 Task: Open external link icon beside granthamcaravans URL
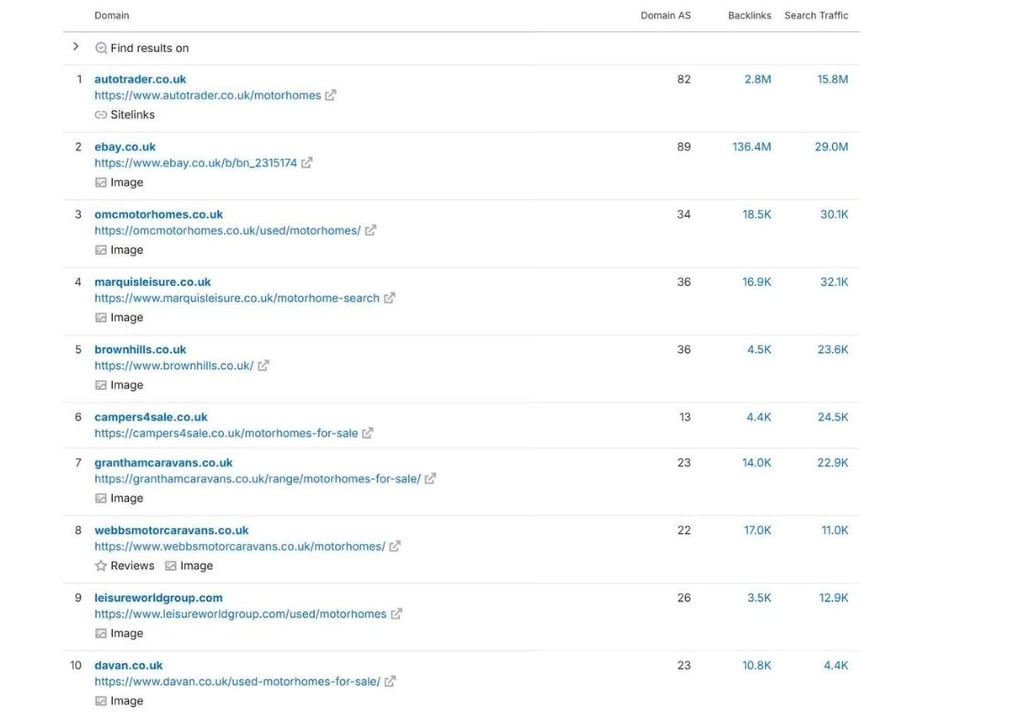coord(430,479)
